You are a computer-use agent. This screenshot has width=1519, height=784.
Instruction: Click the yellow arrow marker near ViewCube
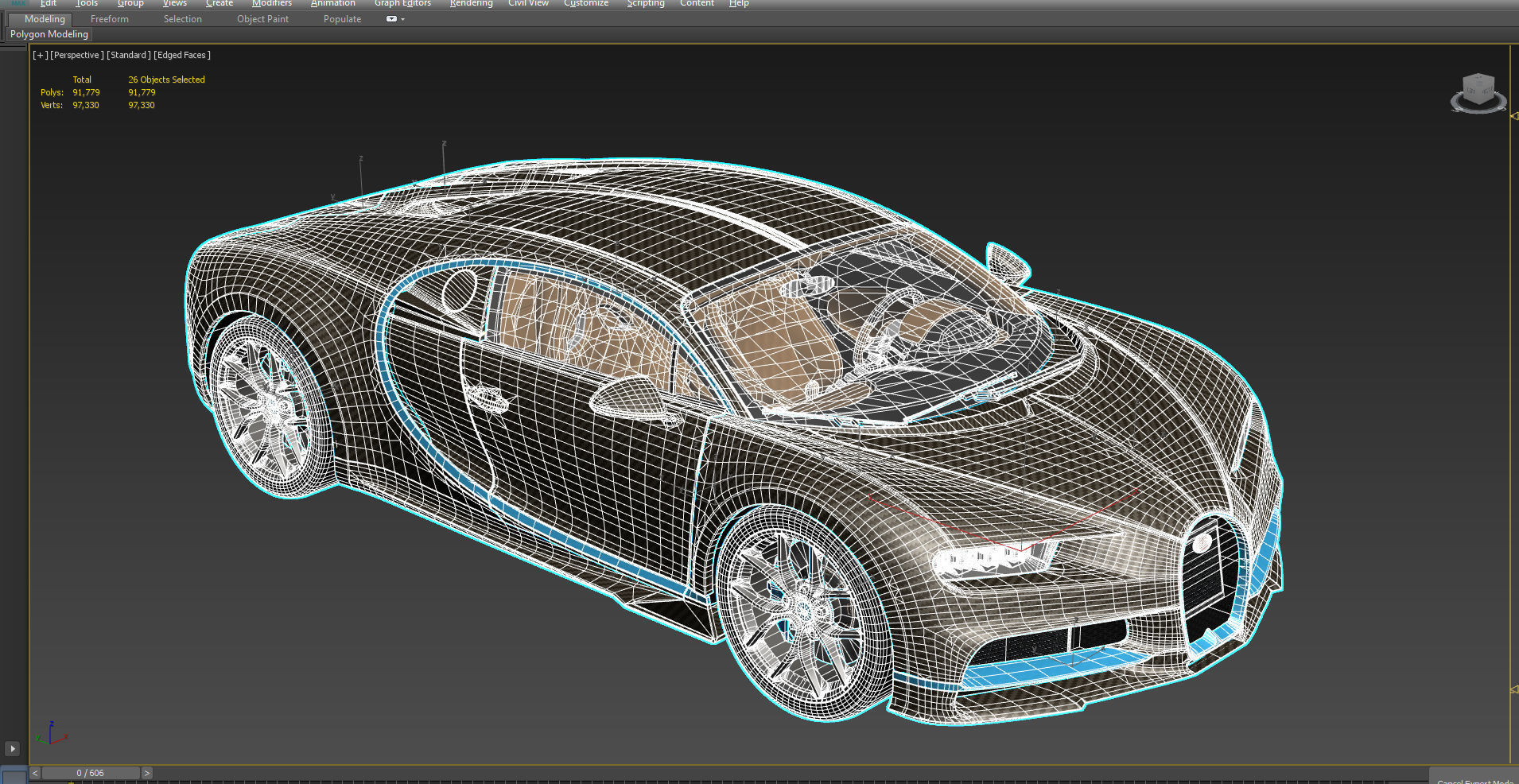coord(1513,116)
